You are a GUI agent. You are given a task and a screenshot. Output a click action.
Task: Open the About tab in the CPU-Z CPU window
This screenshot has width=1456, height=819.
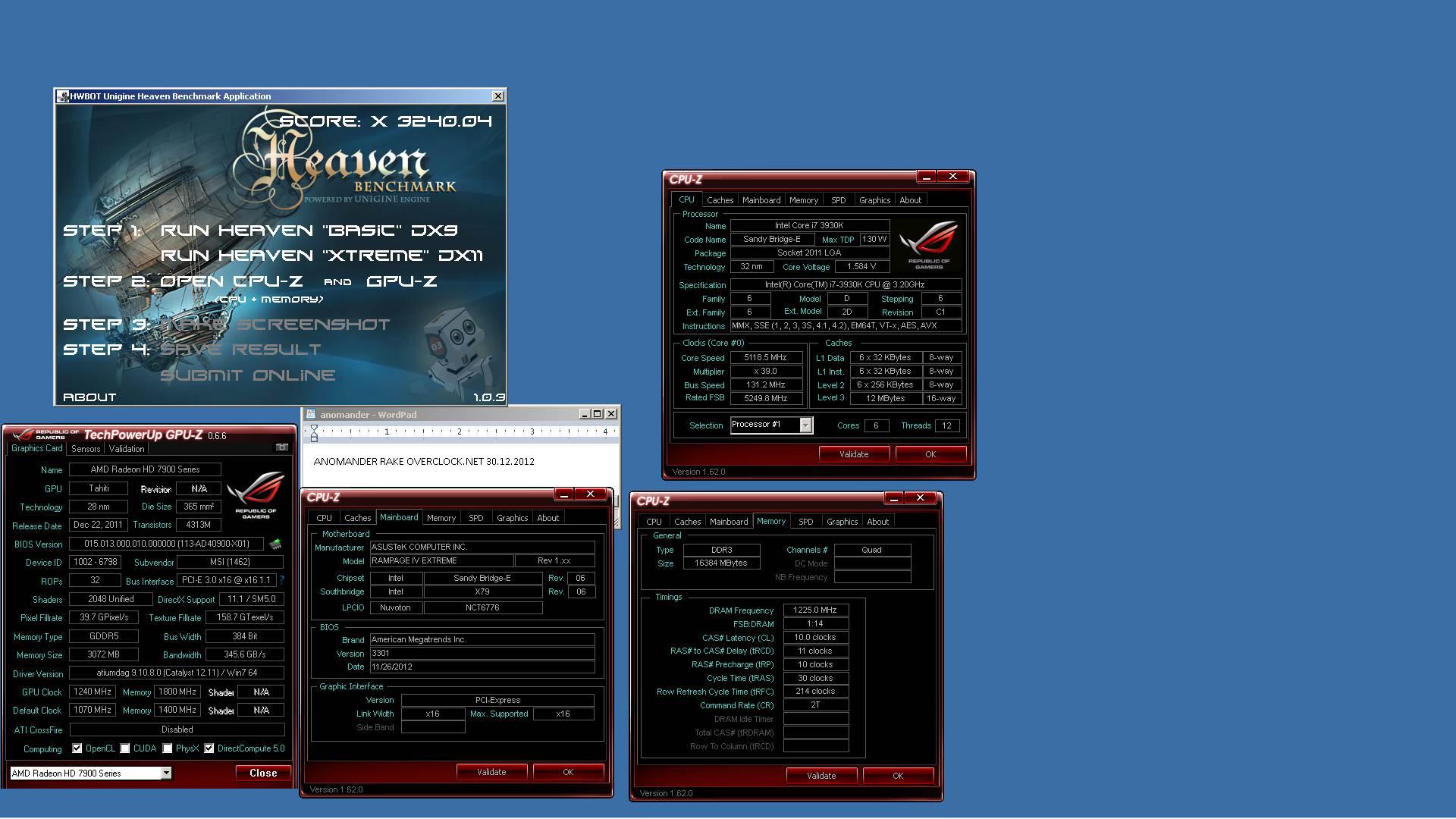(910, 200)
